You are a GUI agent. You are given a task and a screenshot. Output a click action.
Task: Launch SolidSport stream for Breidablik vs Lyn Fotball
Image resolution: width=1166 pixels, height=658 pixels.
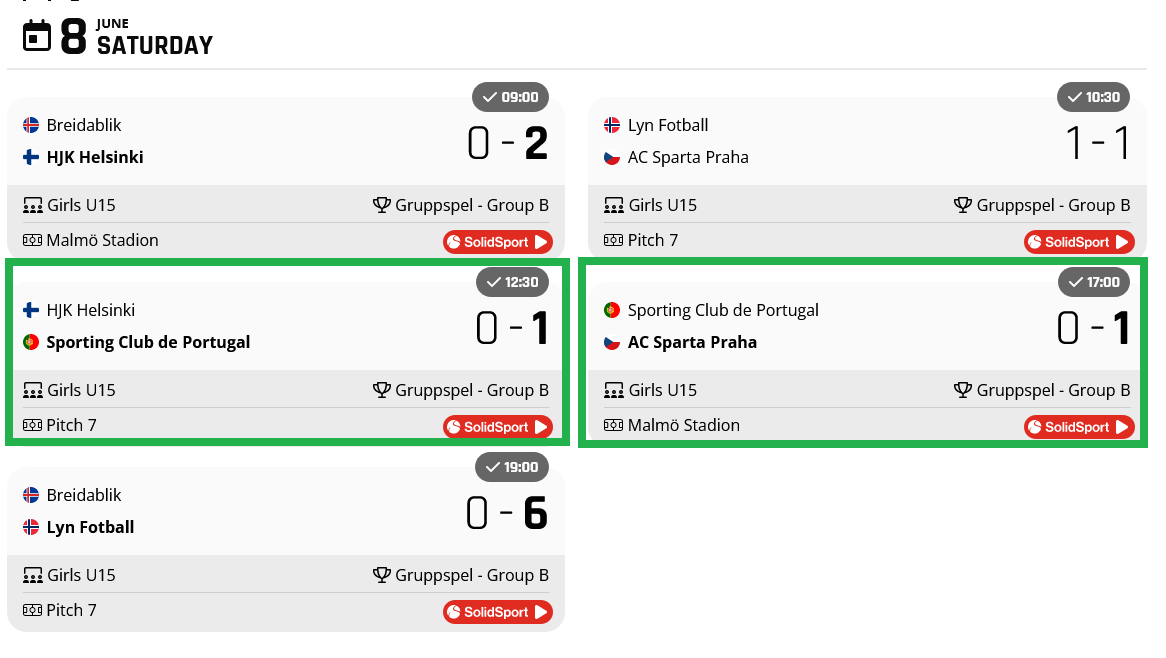click(x=497, y=612)
